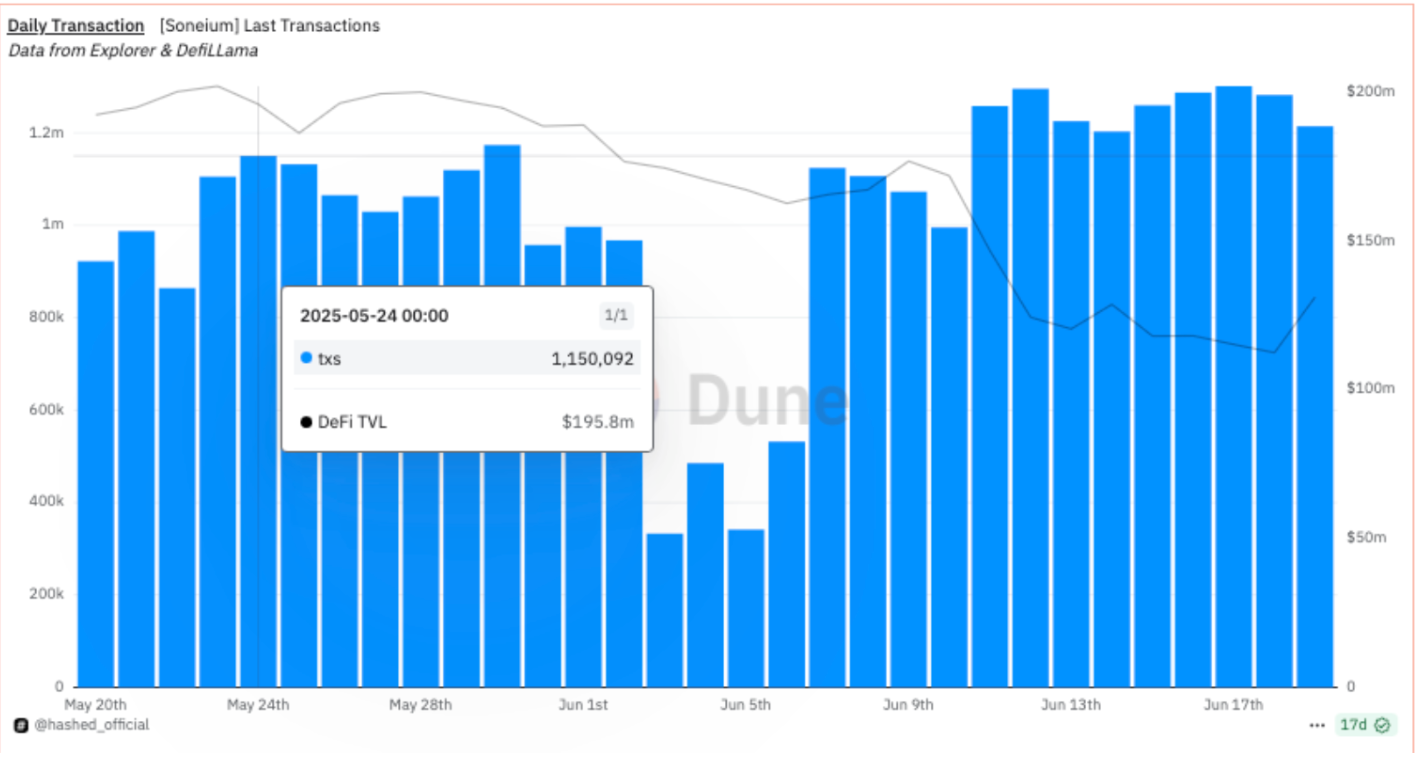Click the black DeFi TVL legend dot
The width and height of the screenshot is (1415, 759).
(306, 422)
